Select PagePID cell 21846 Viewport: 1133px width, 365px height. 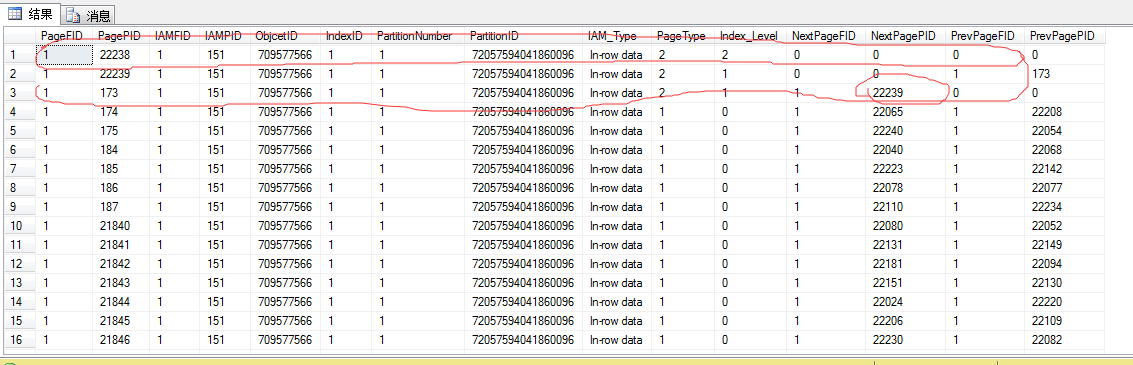(x=121, y=340)
